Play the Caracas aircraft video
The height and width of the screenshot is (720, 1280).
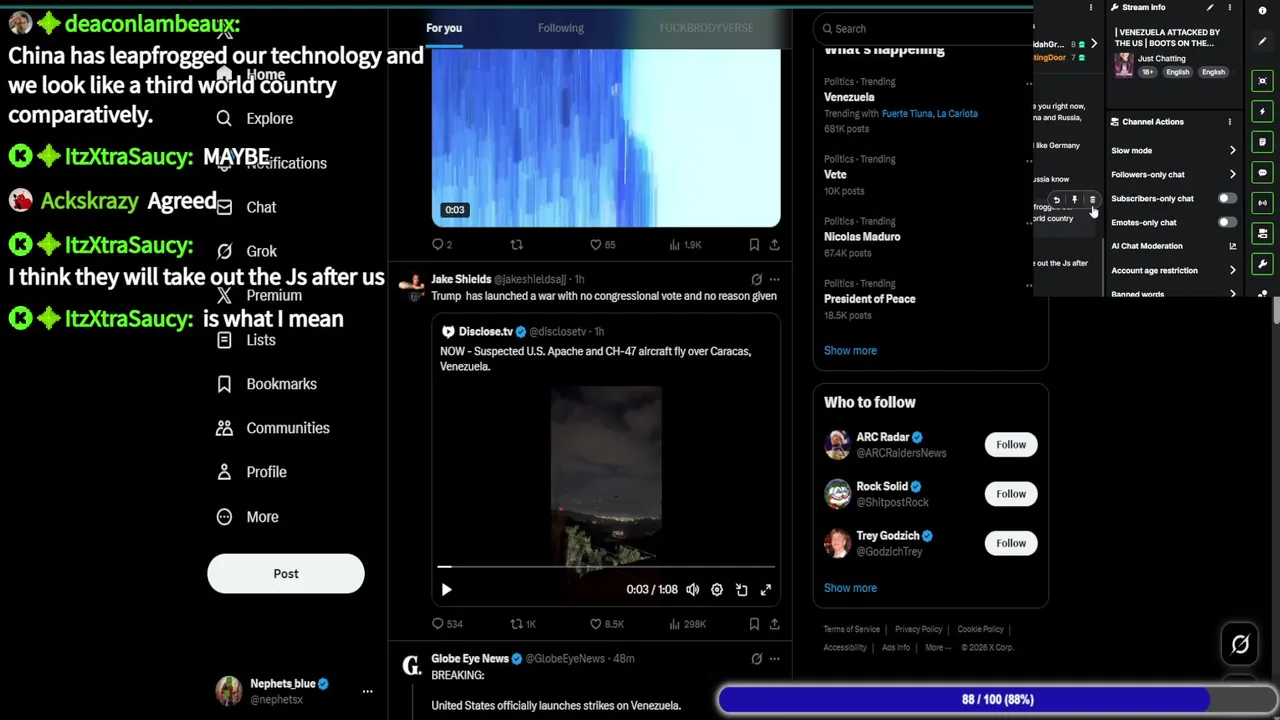click(x=446, y=590)
